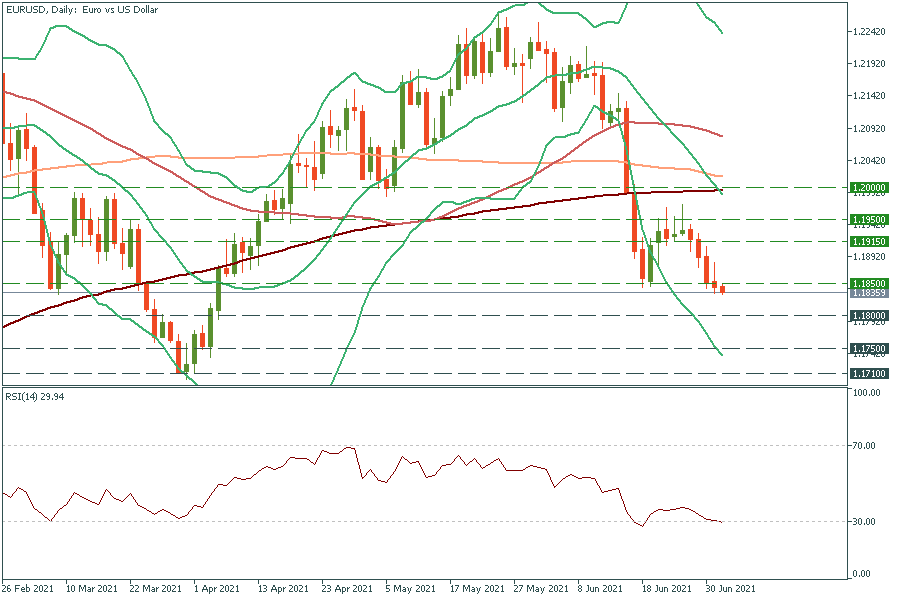Click the 70.00 RSI overbought level label
Viewport: 900px width, 600px height.
[x=864, y=446]
